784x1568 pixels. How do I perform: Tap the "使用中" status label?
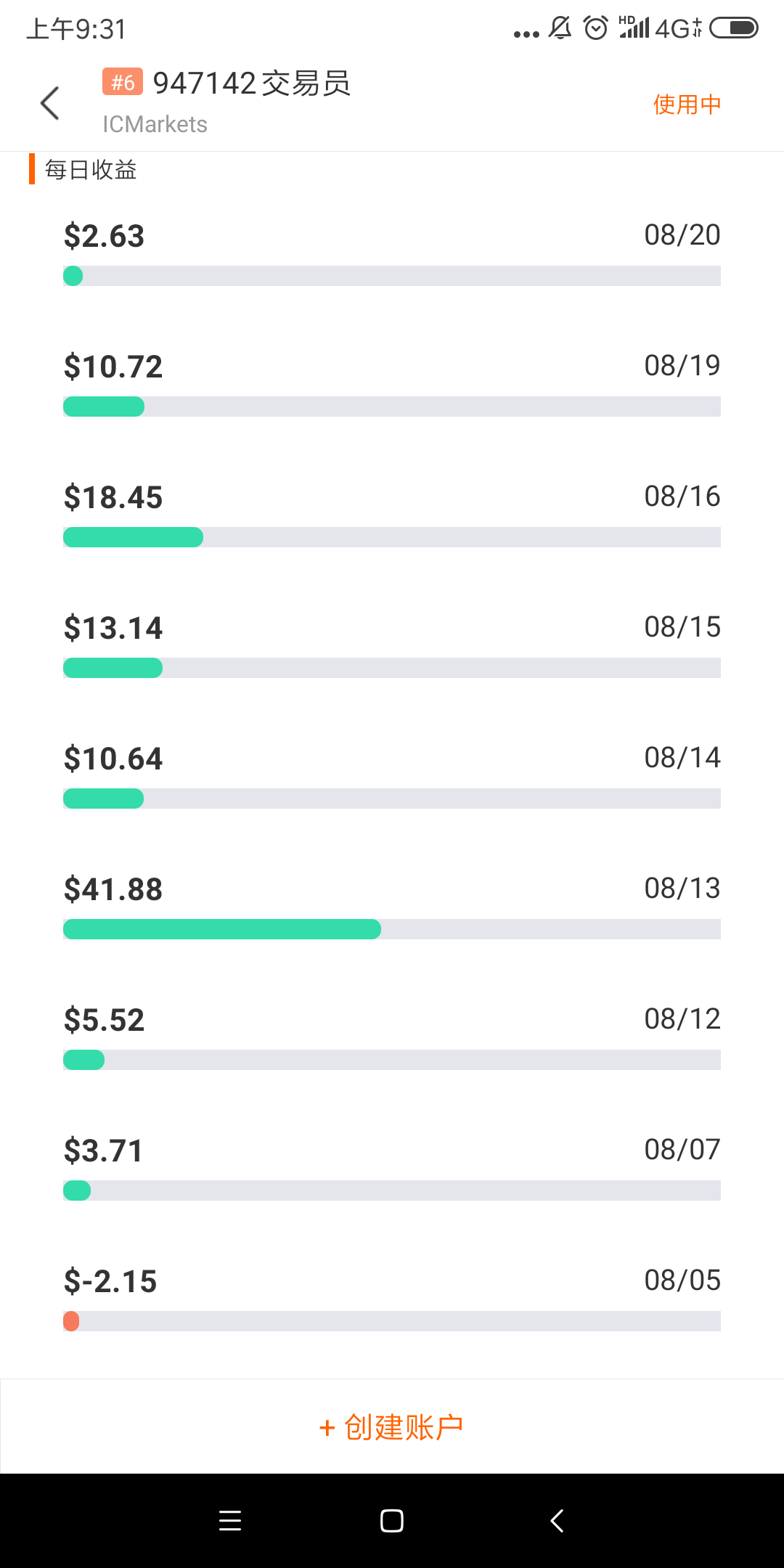click(x=687, y=105)
